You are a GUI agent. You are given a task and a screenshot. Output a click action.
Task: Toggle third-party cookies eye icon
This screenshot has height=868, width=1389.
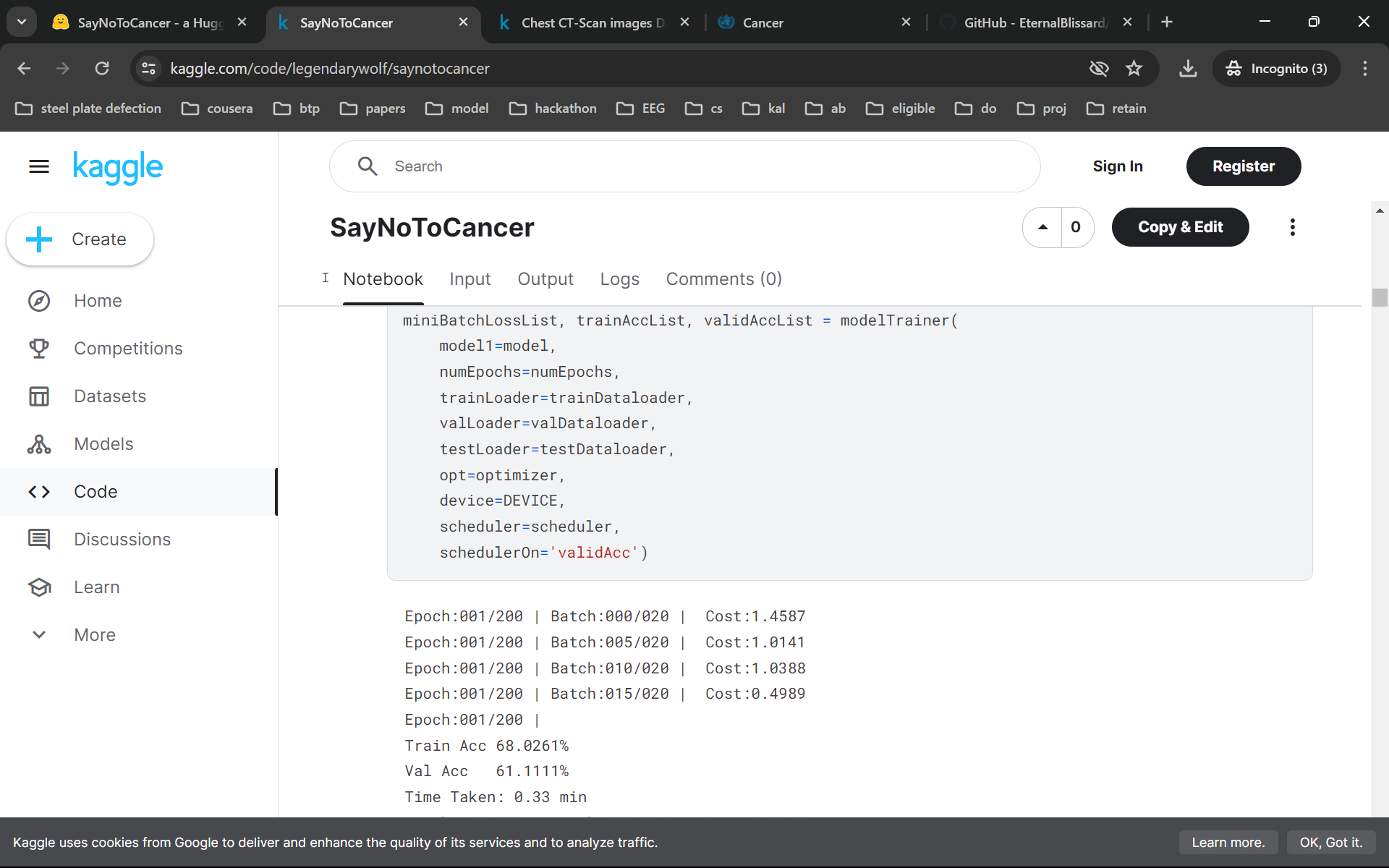[x=1098, y=68]
